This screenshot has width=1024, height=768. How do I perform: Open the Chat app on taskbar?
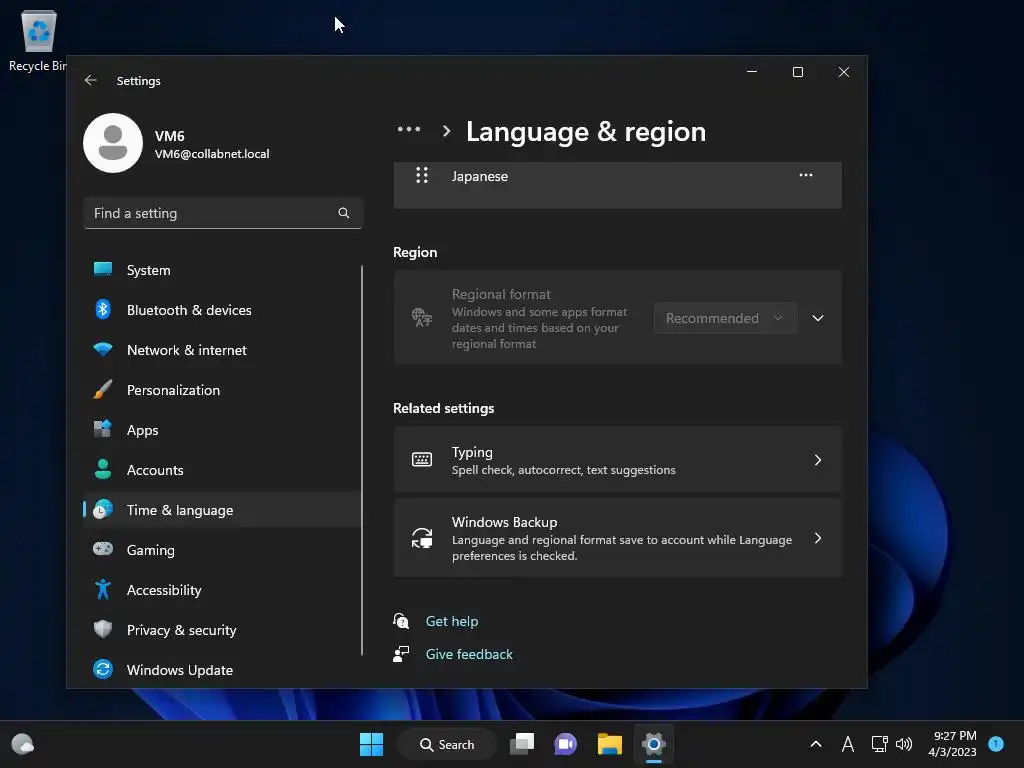(566, 744)
